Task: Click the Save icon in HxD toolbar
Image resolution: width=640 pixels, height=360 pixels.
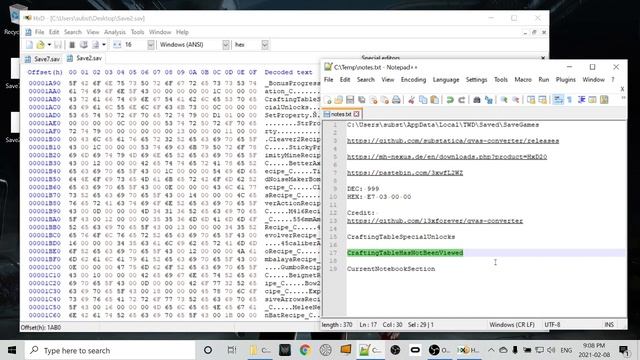Action: [58, 44]
